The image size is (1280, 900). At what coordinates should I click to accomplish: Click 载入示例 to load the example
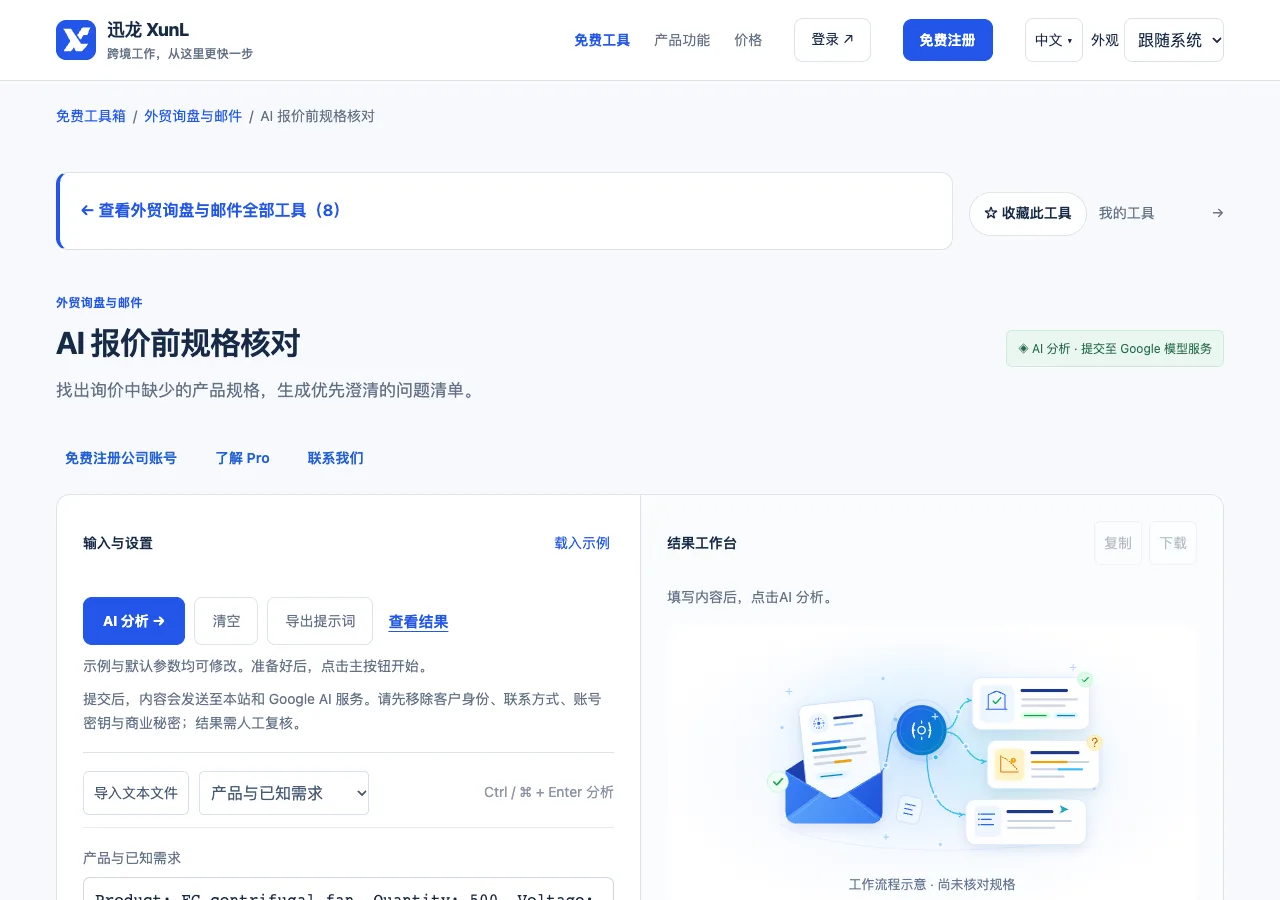point(582,543)
